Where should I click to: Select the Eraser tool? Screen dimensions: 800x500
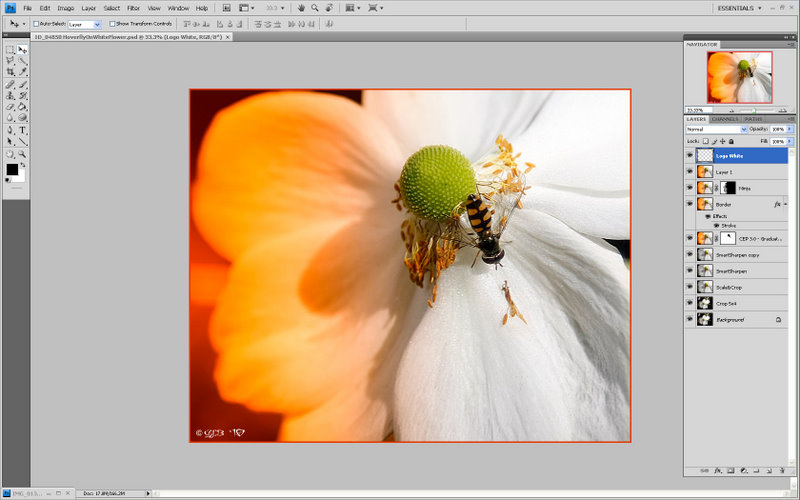(x=10, y=107)
